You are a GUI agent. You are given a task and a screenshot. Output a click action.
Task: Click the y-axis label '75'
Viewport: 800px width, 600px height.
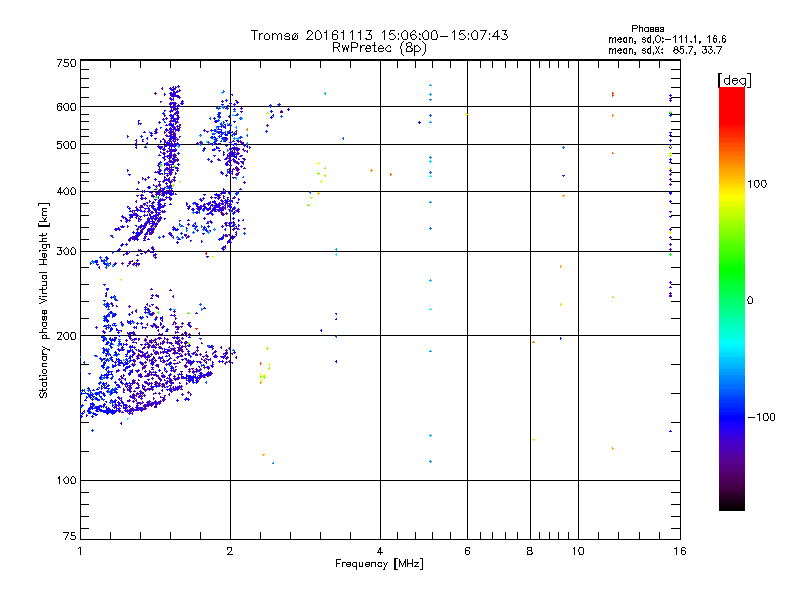(x=69, y=536)
